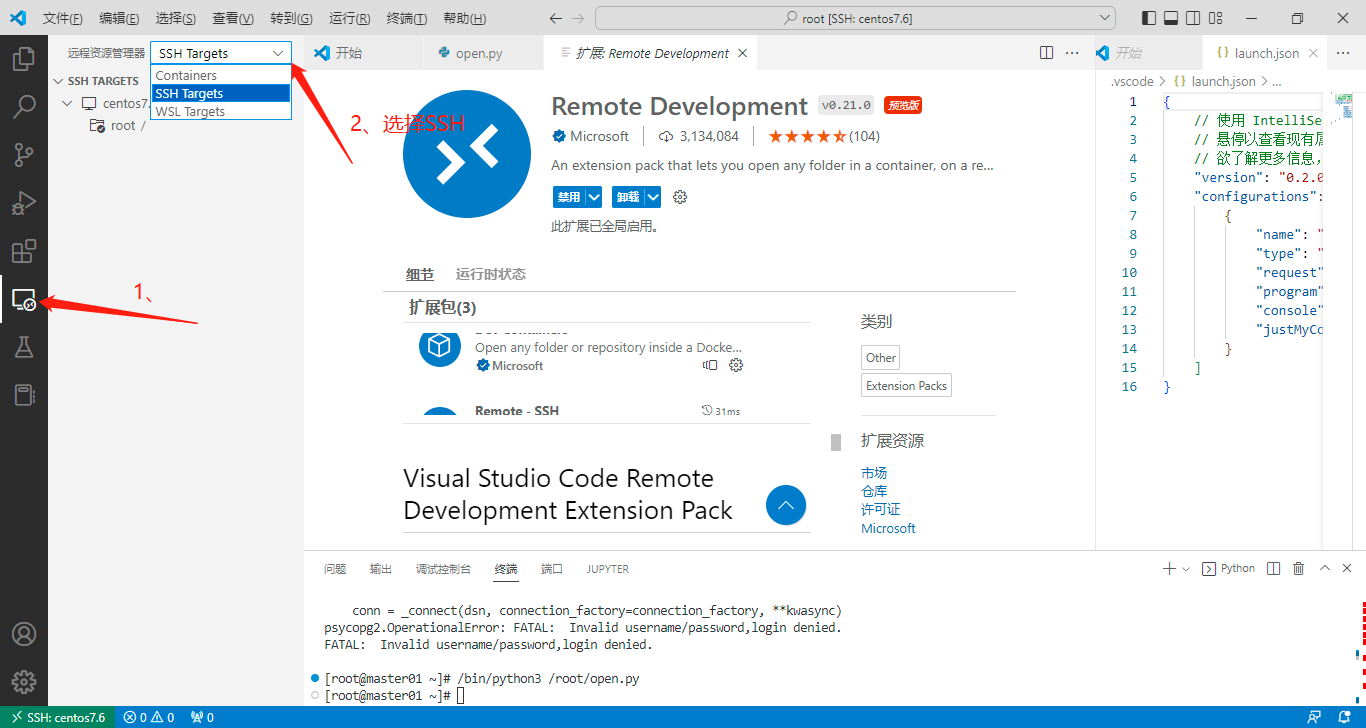Open the gear for the Docker containers extension
This screenshot has height=728, width=1366.
click(x=736, y=365)
